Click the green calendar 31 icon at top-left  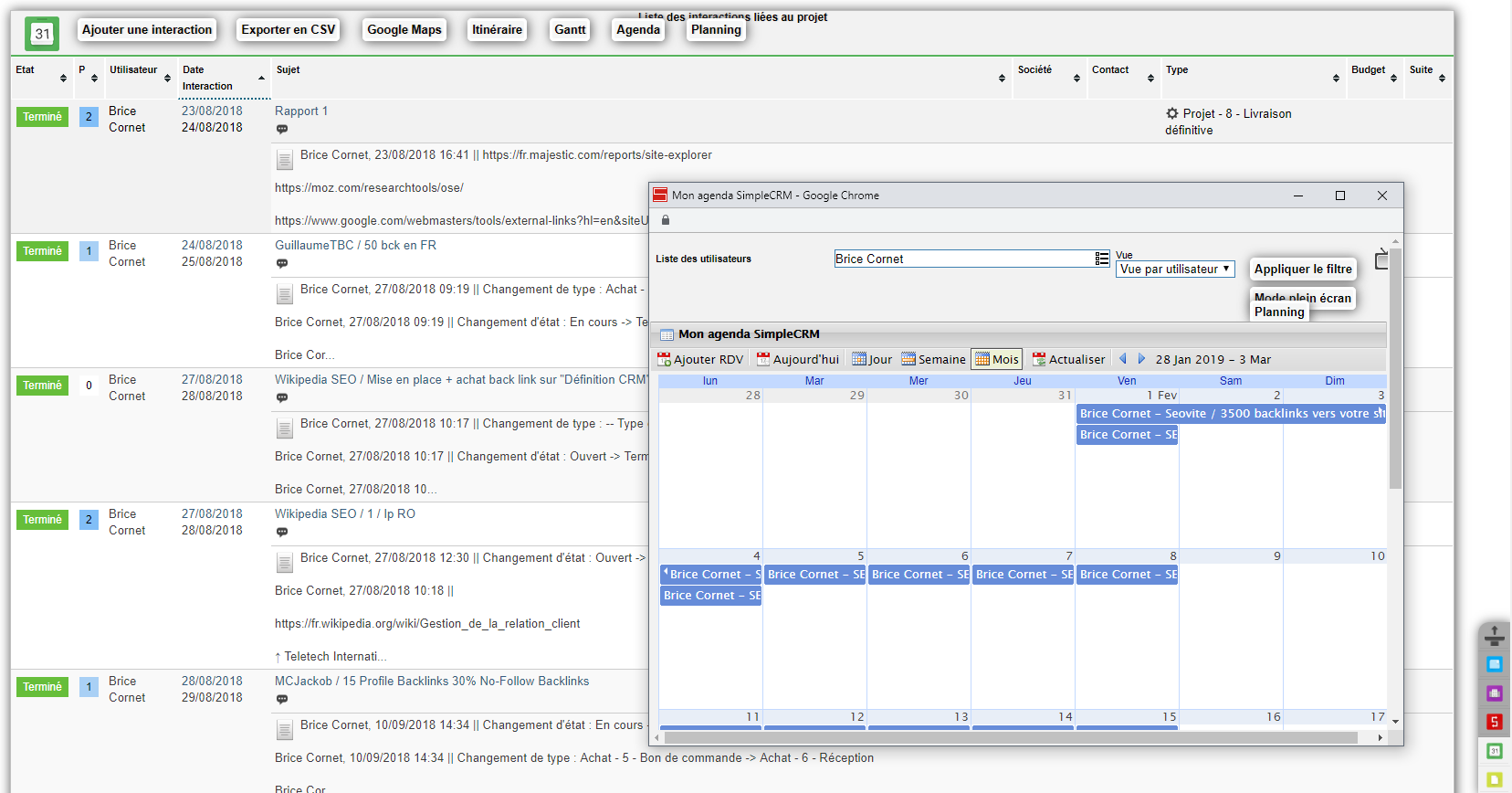tap(42, 34)
